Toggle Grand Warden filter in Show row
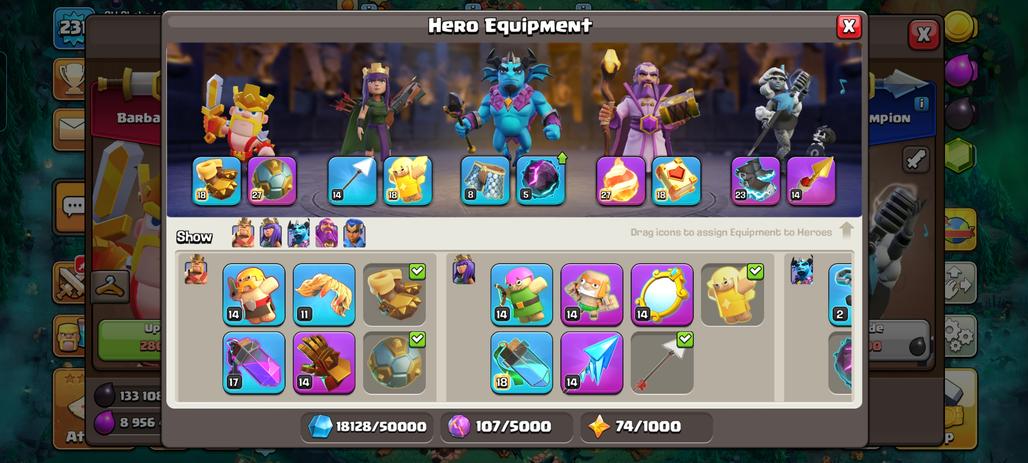The height and width of the screenshot is (463, 1028). pyautogui.click(x=326, y=233)
